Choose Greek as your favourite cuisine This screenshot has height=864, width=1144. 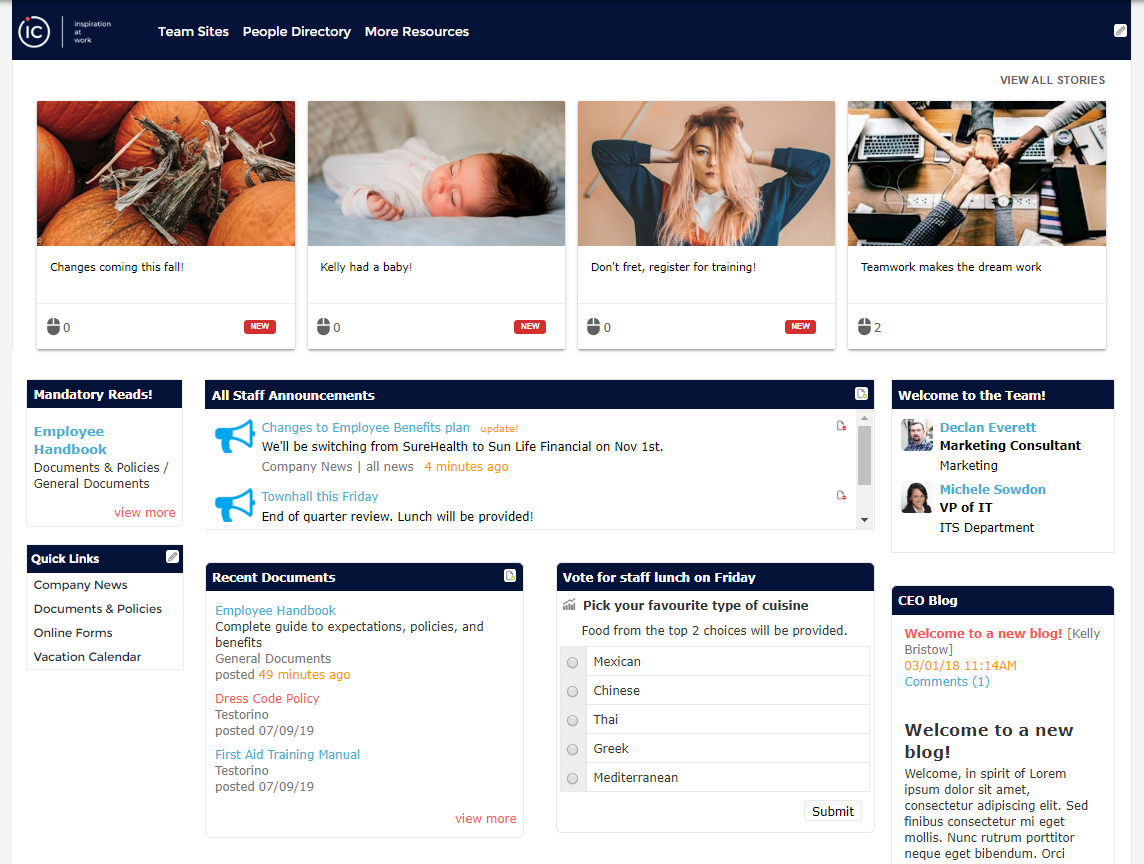(x=572, y=748)
